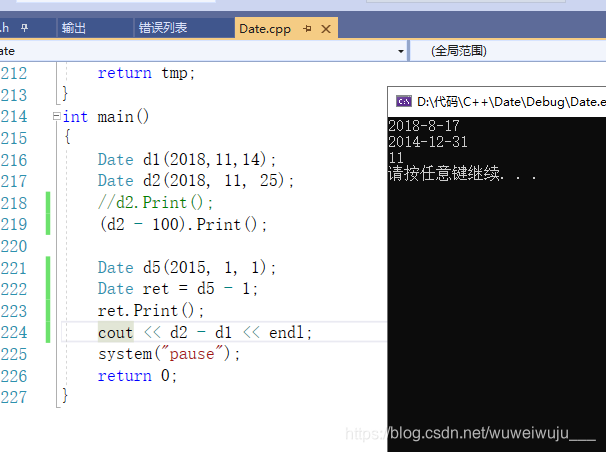
Task: Click Date d2(2018, 11, 25) declaration
Action: tap(196, 181)
